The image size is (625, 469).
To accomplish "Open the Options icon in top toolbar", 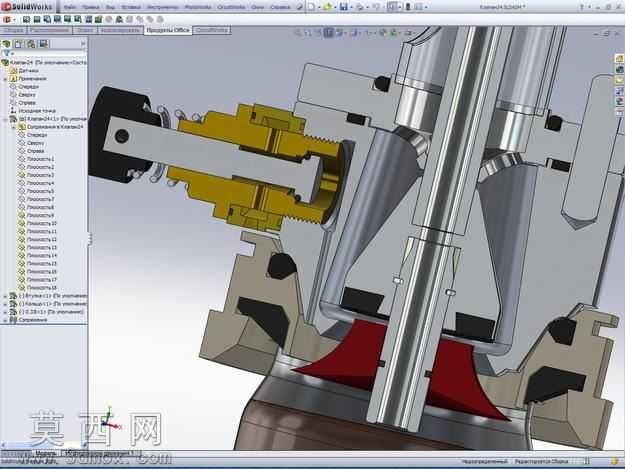I will [x=419, y=7].
